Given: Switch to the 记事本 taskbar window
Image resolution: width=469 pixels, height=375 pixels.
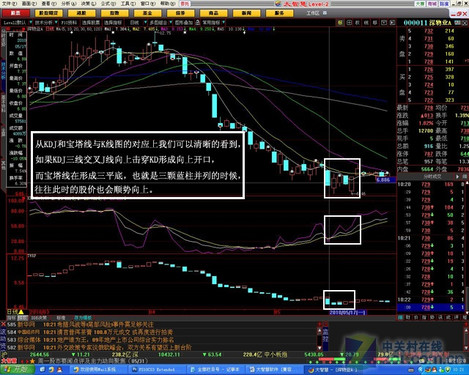Looking at the screenshot, I should (215, 370).
